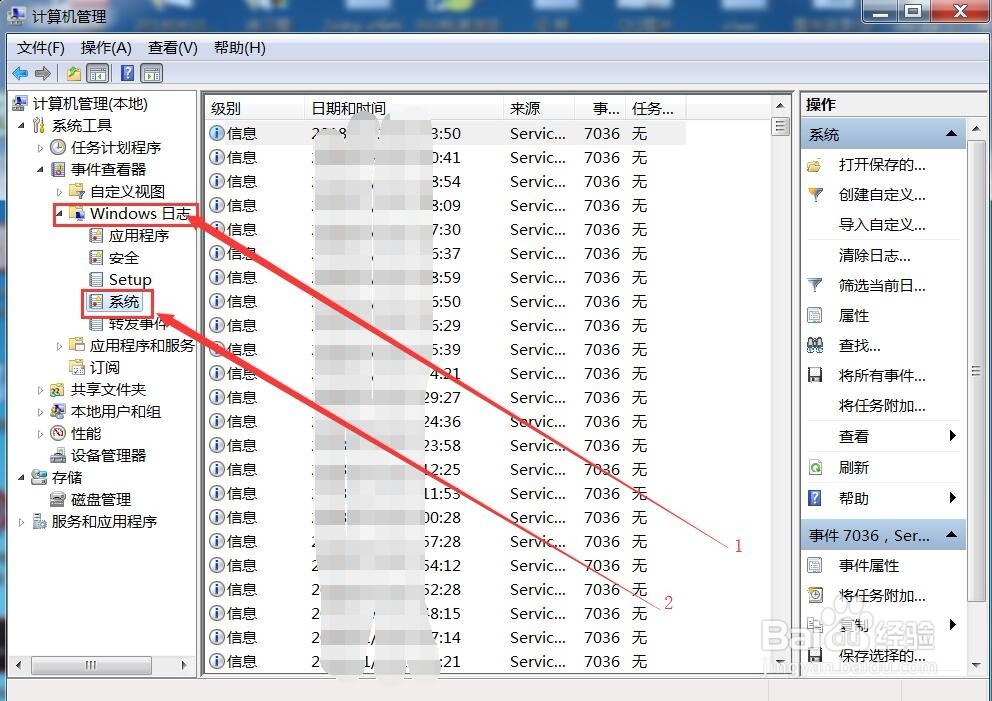Image resolution: width=992 pixels, height=701 pixels.
Task: Click the Forward arrow toolbar icon
Action: (x=42, y=73)
